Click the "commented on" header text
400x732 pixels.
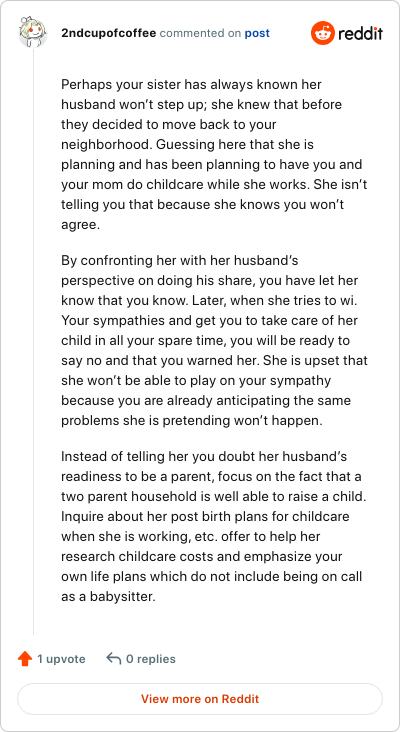[199, 34]
